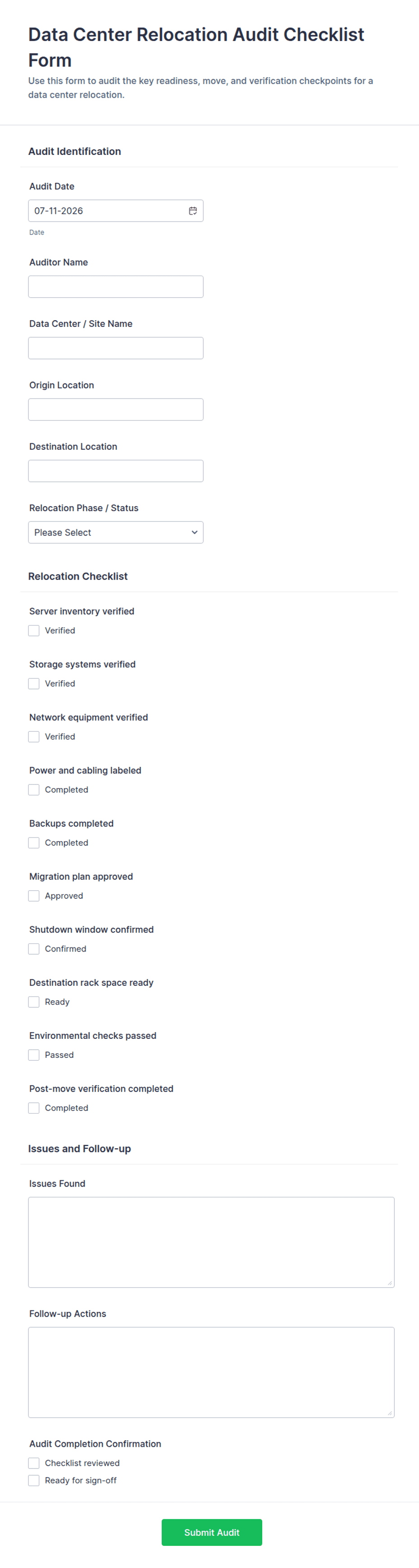Image resolution: width=419 pixels, height=1568 pixels.
Task: Tick Verified for Storage systems verified
Action: 34,684
